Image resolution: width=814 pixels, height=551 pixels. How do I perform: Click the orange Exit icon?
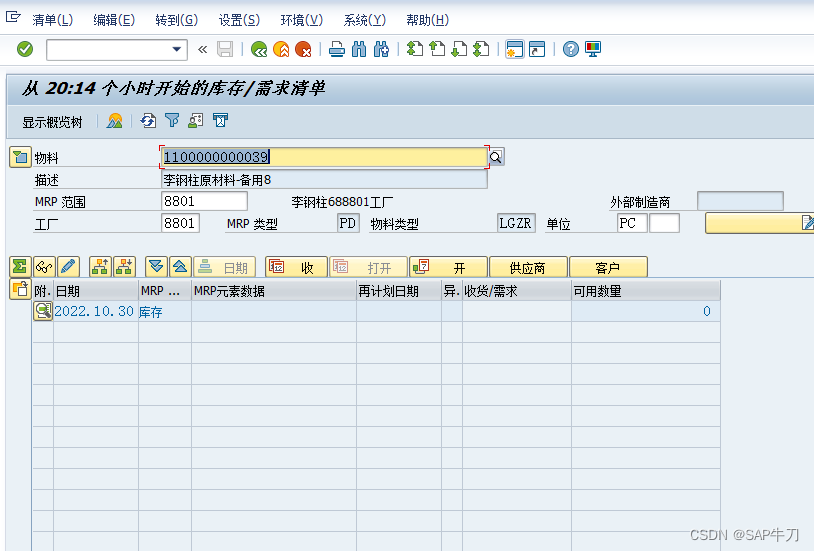(x=281, y=49)
